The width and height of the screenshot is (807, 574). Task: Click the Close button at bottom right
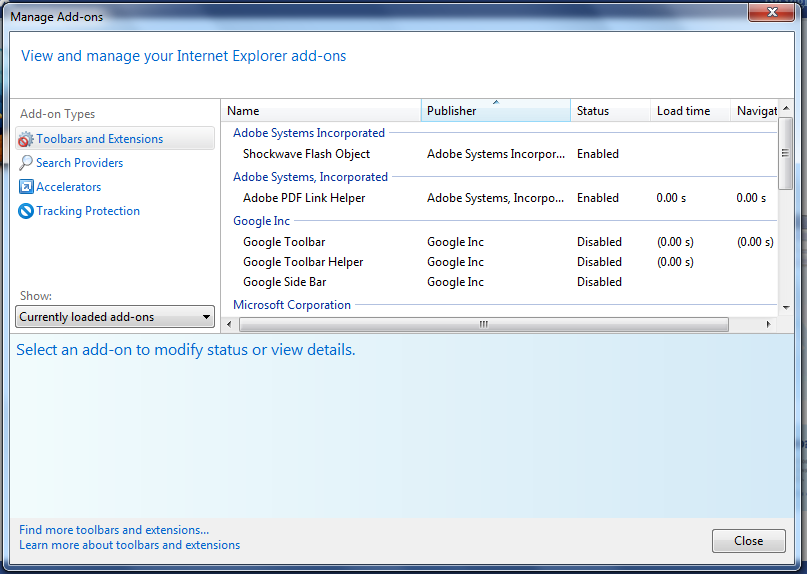[749, 541]
